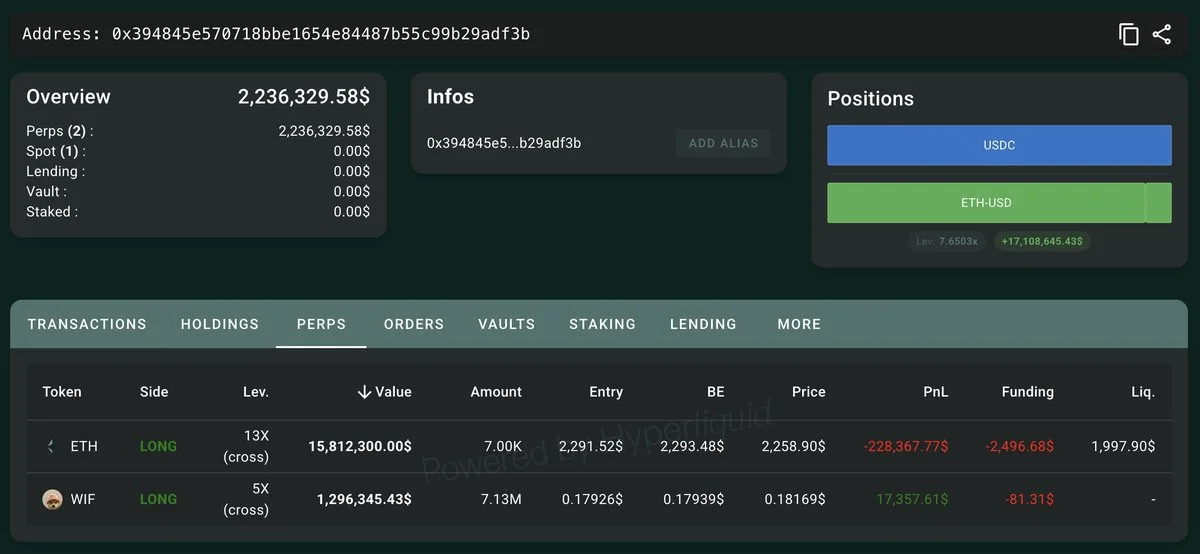Screen dimensions: 1200x554
Task: Click the Funding column header
Action: (1028, 392)
